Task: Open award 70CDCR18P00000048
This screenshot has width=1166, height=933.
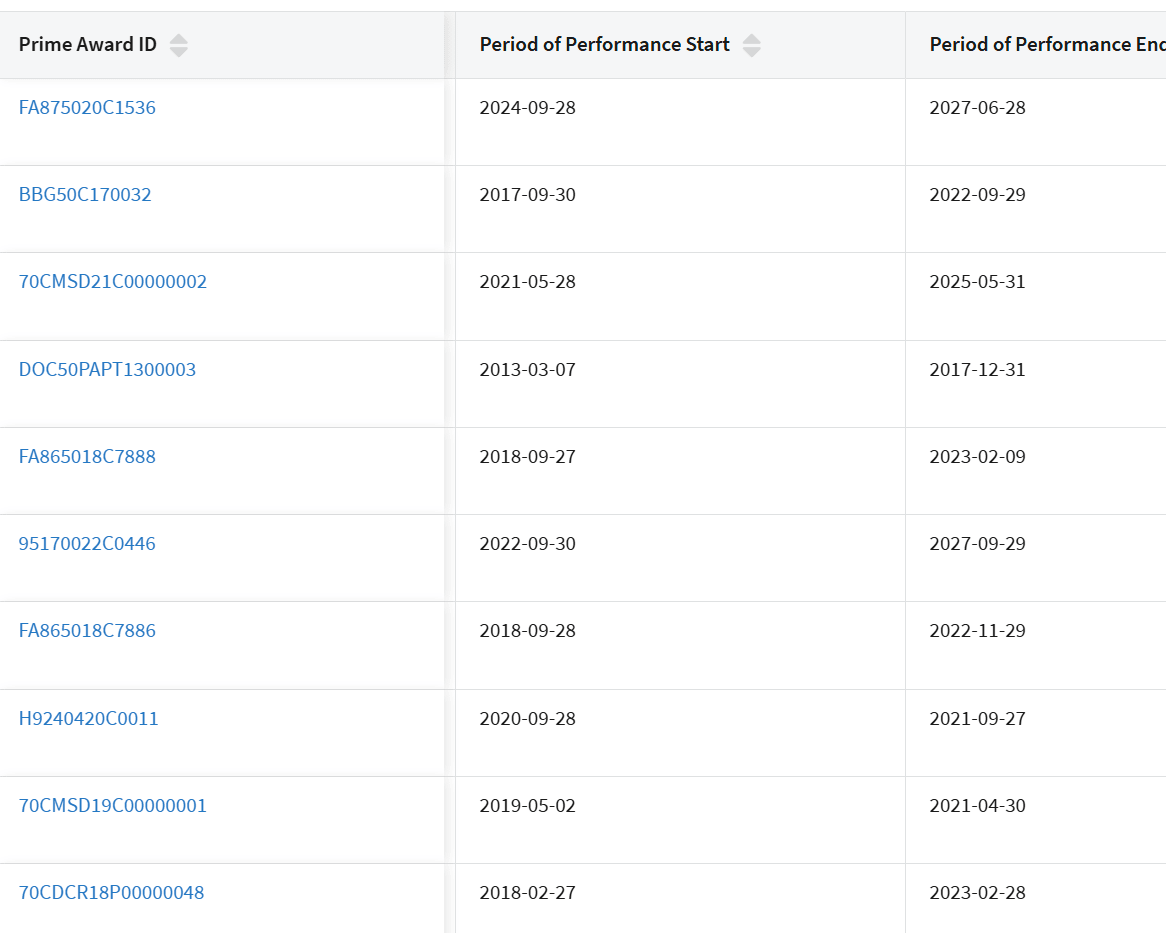Action: 111,893
